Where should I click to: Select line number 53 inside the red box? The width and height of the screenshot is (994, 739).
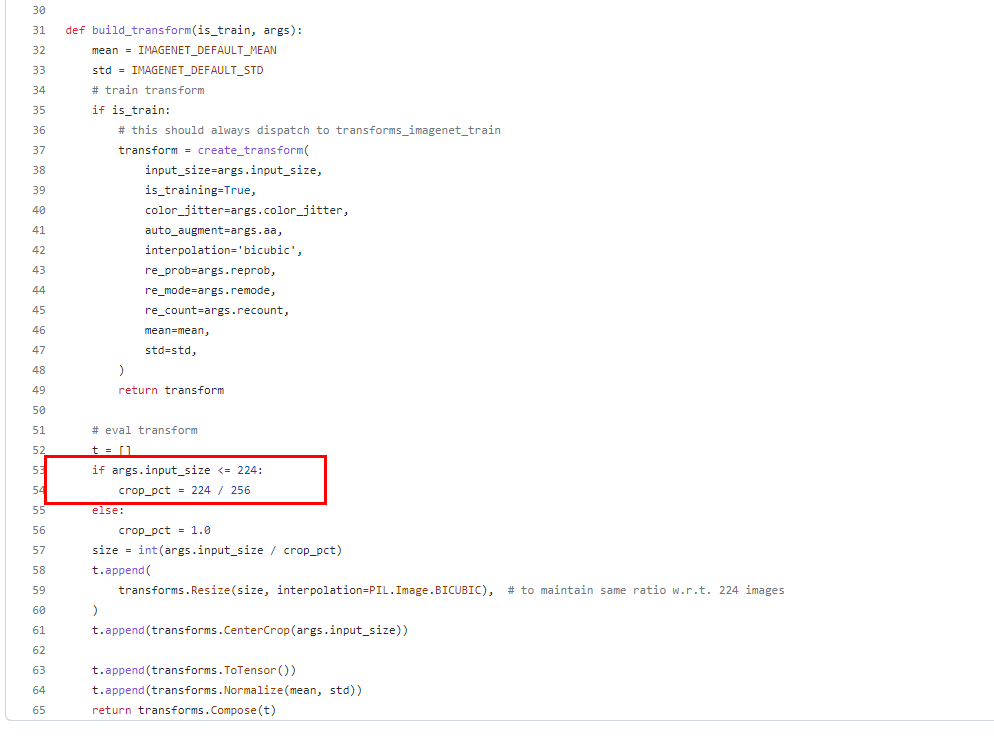click(38, 470)
